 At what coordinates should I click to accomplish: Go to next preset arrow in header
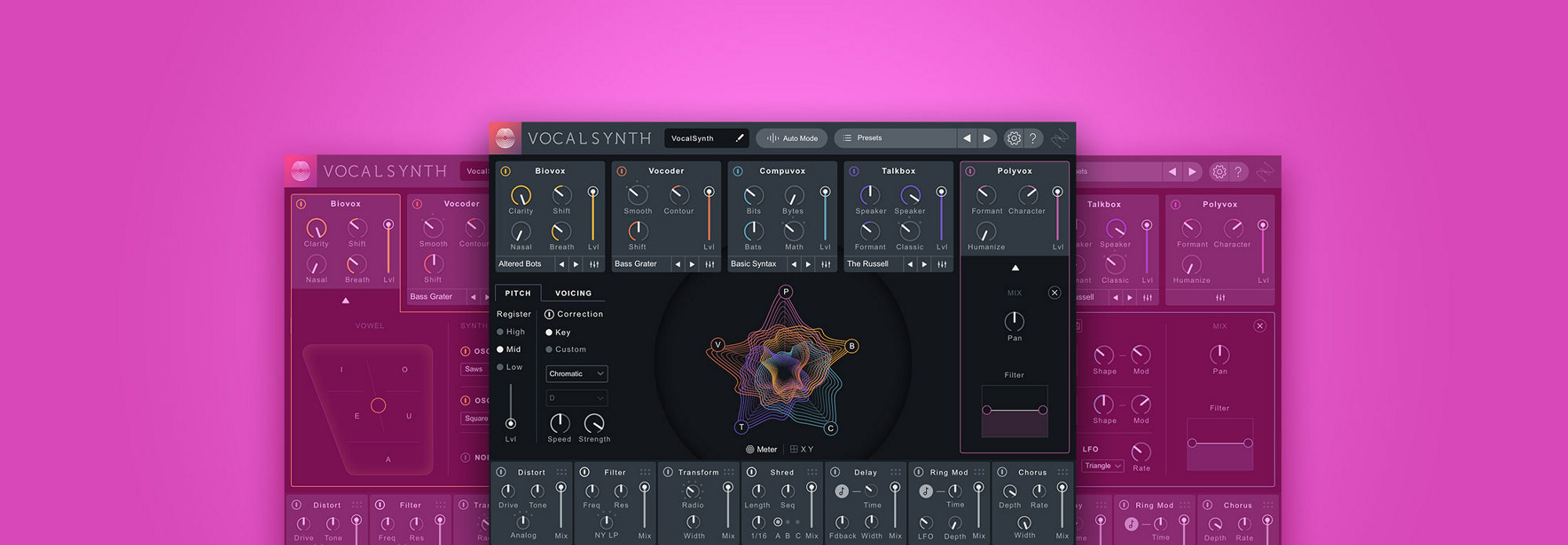pos(987,138)
